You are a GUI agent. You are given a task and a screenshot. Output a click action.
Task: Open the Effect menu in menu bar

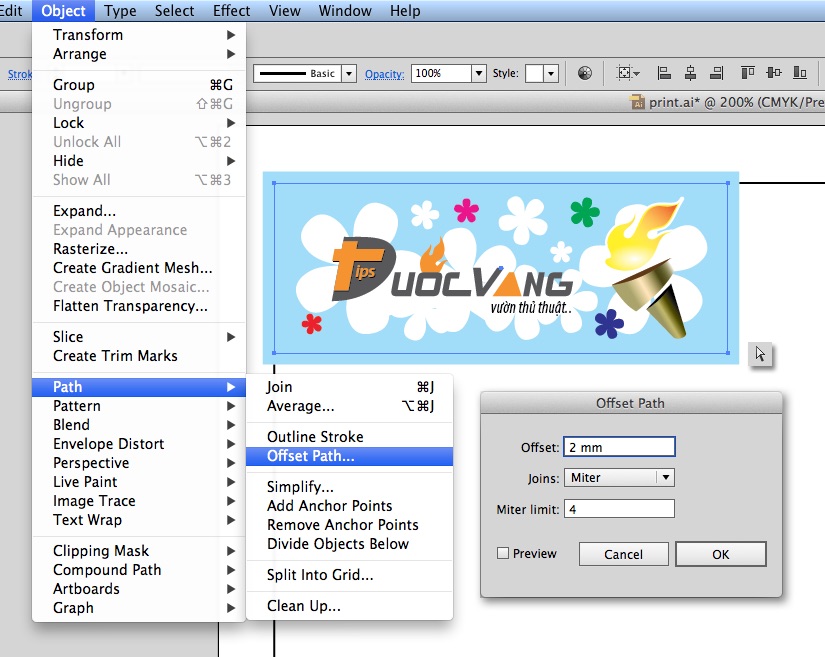tap(232, 11)
